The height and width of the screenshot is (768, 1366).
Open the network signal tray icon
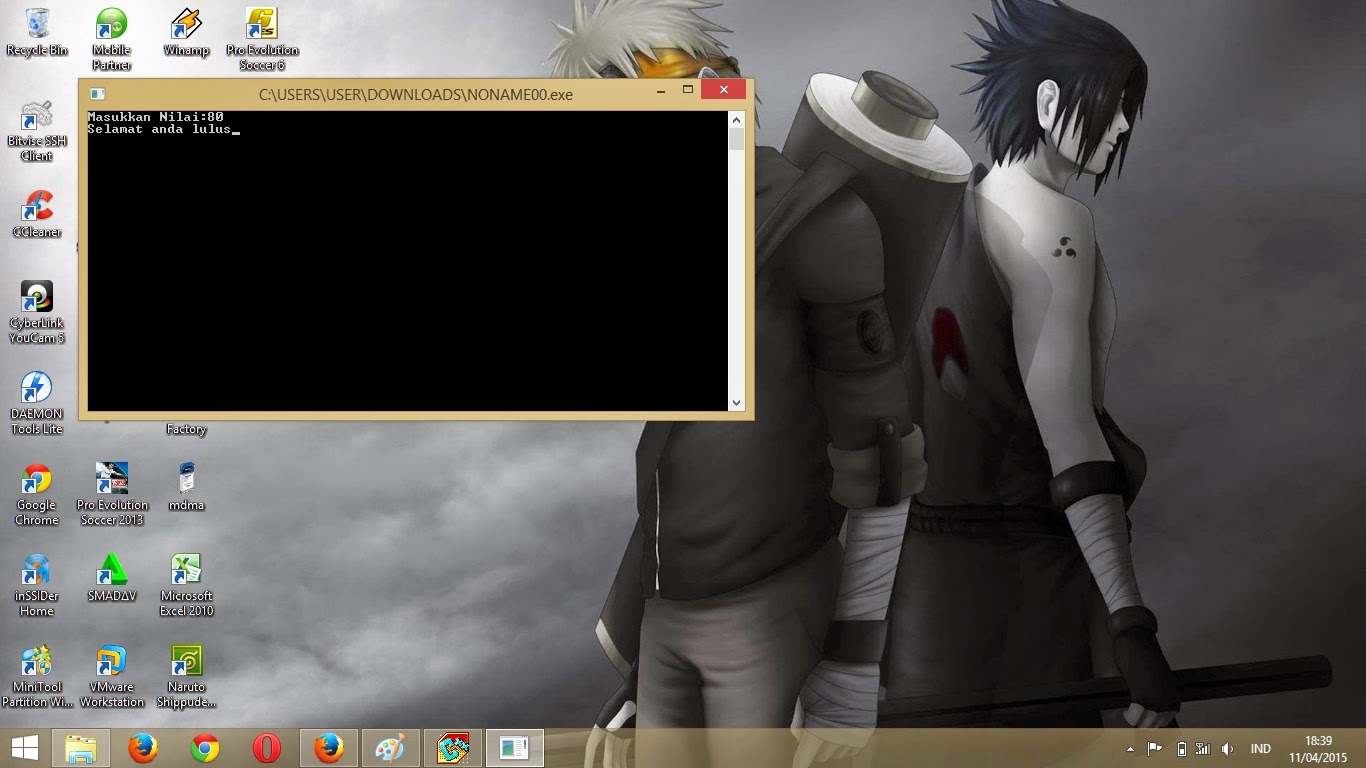click(x=1203, y=749)
